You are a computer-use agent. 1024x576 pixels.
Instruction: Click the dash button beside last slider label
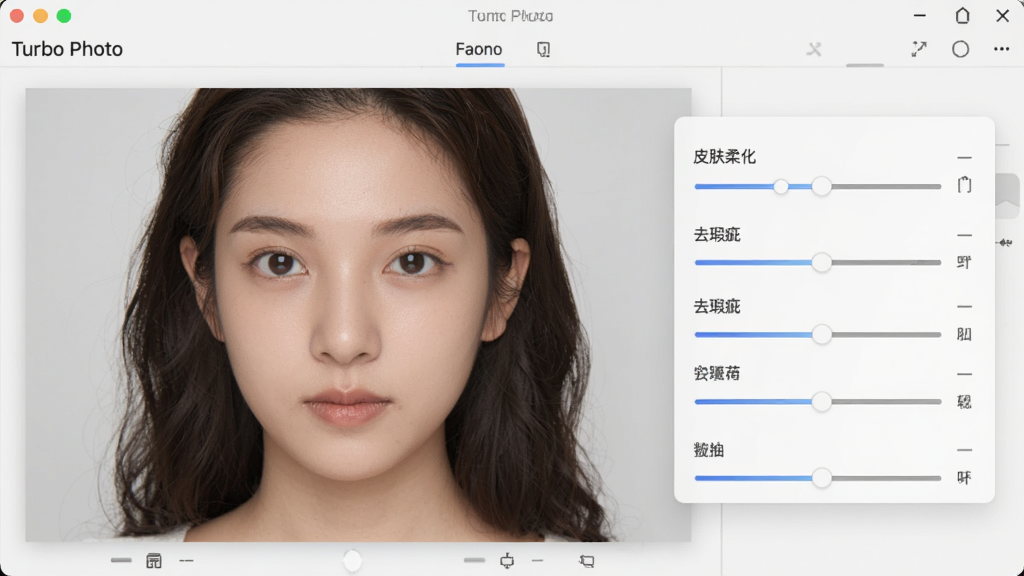coord(965,450)
